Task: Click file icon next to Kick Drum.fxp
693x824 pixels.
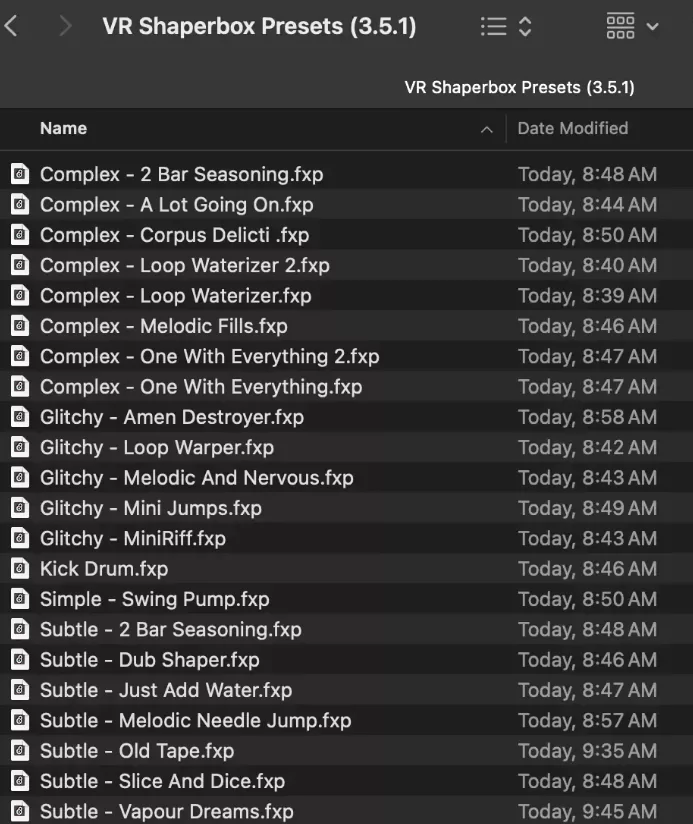Action: pyautogui.click(x=20, y=569)
